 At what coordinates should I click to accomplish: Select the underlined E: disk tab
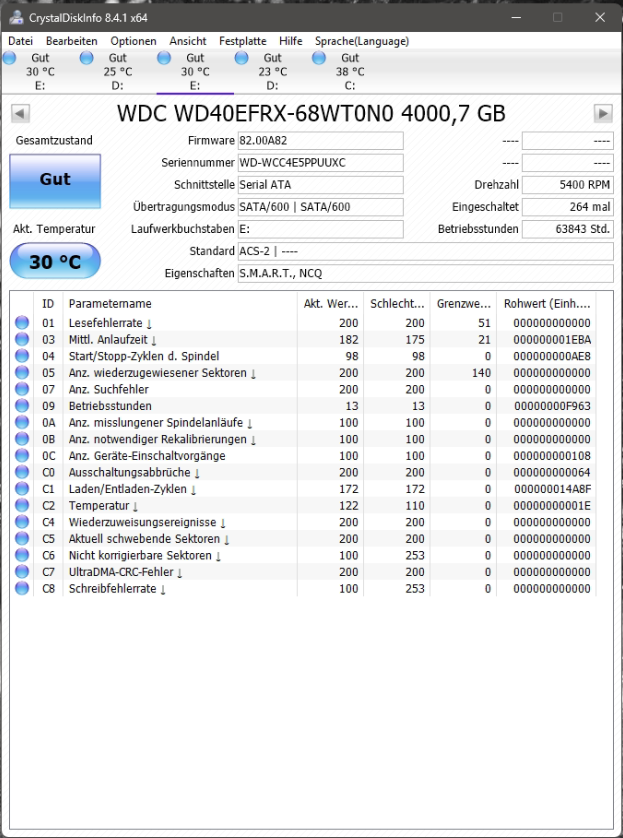click(194, 72)
